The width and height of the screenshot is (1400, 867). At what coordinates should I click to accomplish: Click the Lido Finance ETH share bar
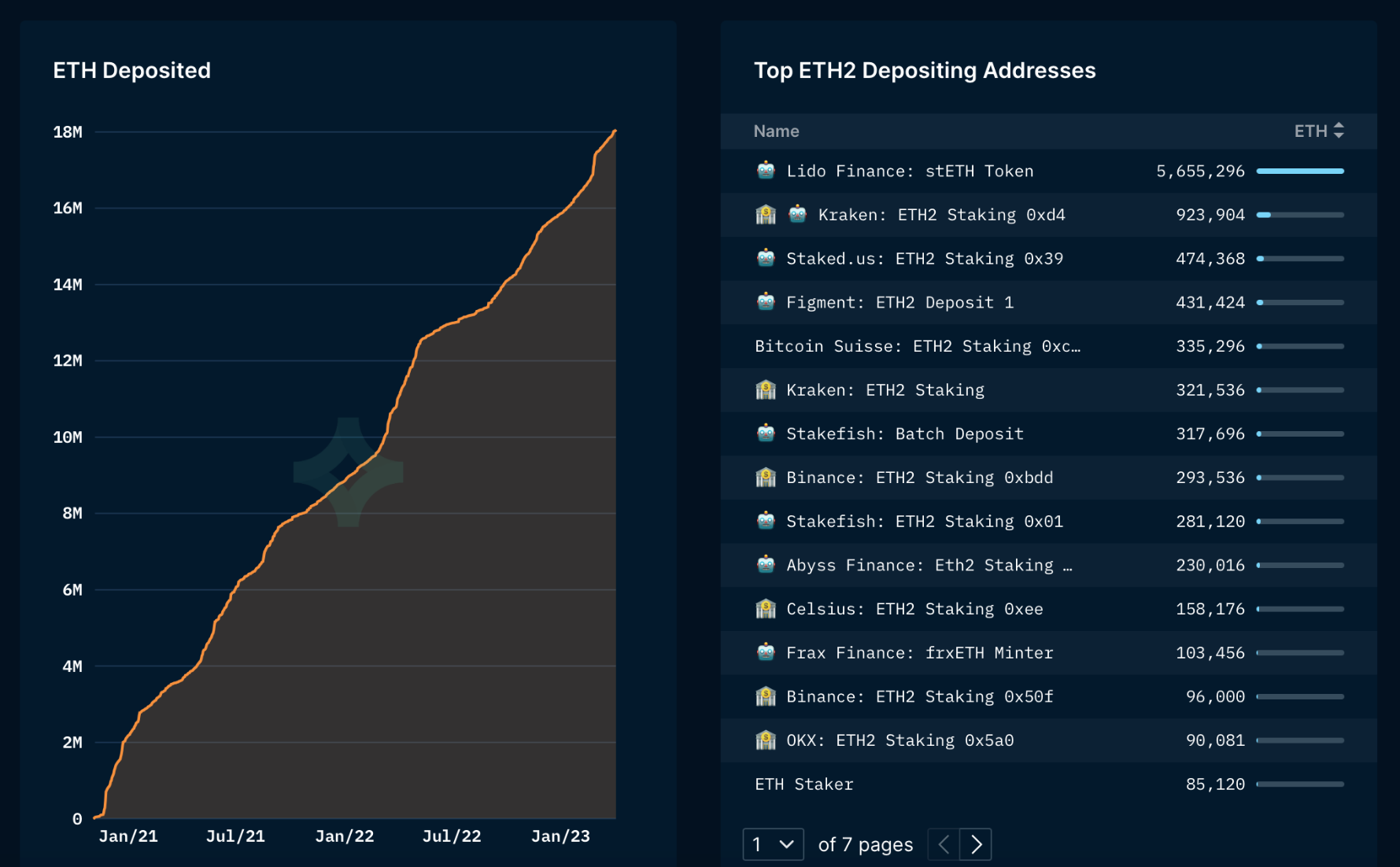(1300, 171)
